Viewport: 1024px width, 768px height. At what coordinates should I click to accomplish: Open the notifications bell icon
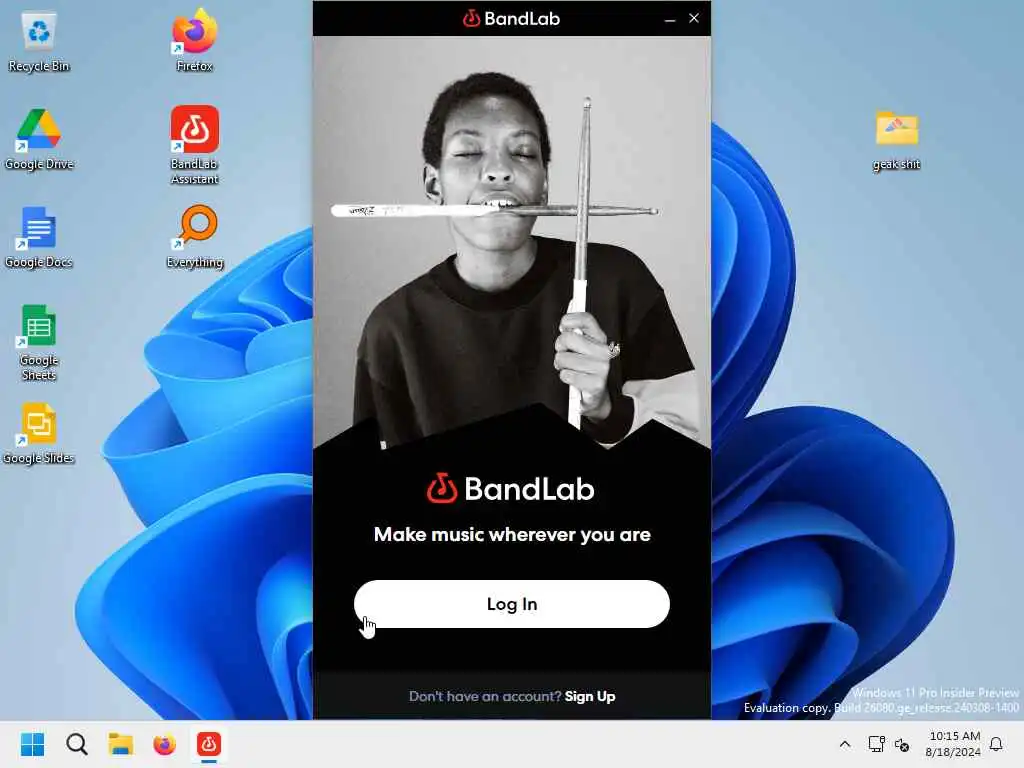pos(997,744)
